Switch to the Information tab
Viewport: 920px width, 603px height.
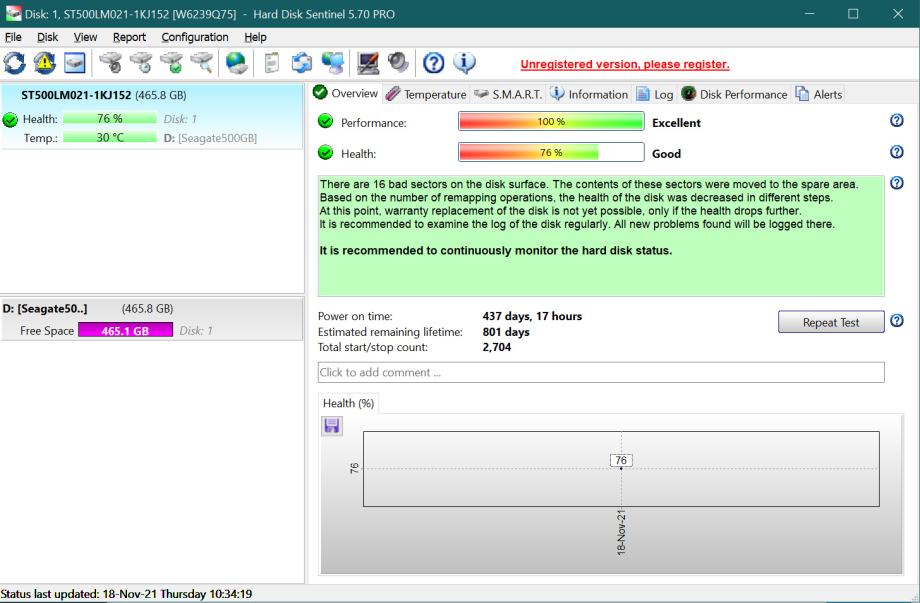pos(589,94)
